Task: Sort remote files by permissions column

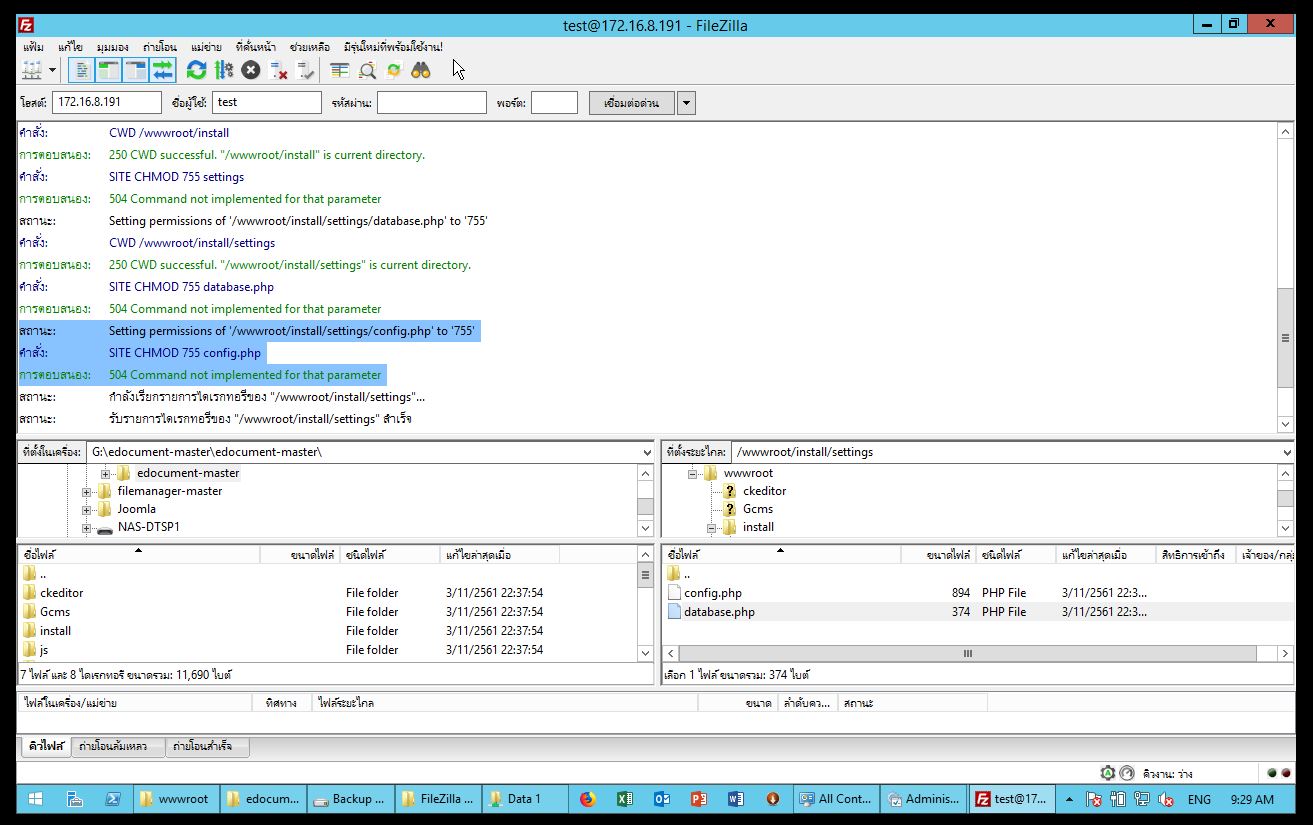Action: (x=1195, y=554)
